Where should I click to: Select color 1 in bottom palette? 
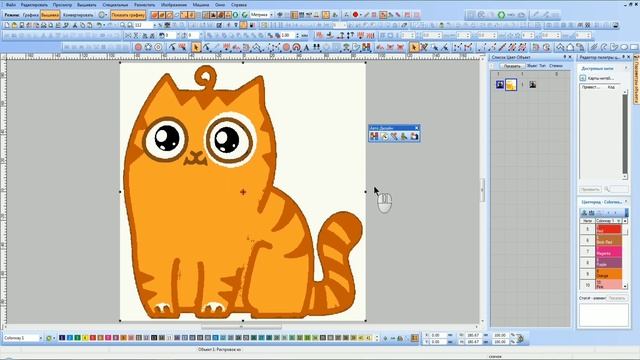[62, 338]
